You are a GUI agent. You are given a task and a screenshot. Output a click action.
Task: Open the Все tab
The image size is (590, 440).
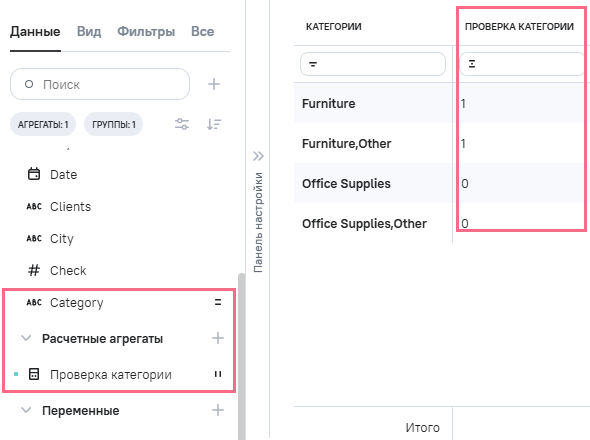202,31
